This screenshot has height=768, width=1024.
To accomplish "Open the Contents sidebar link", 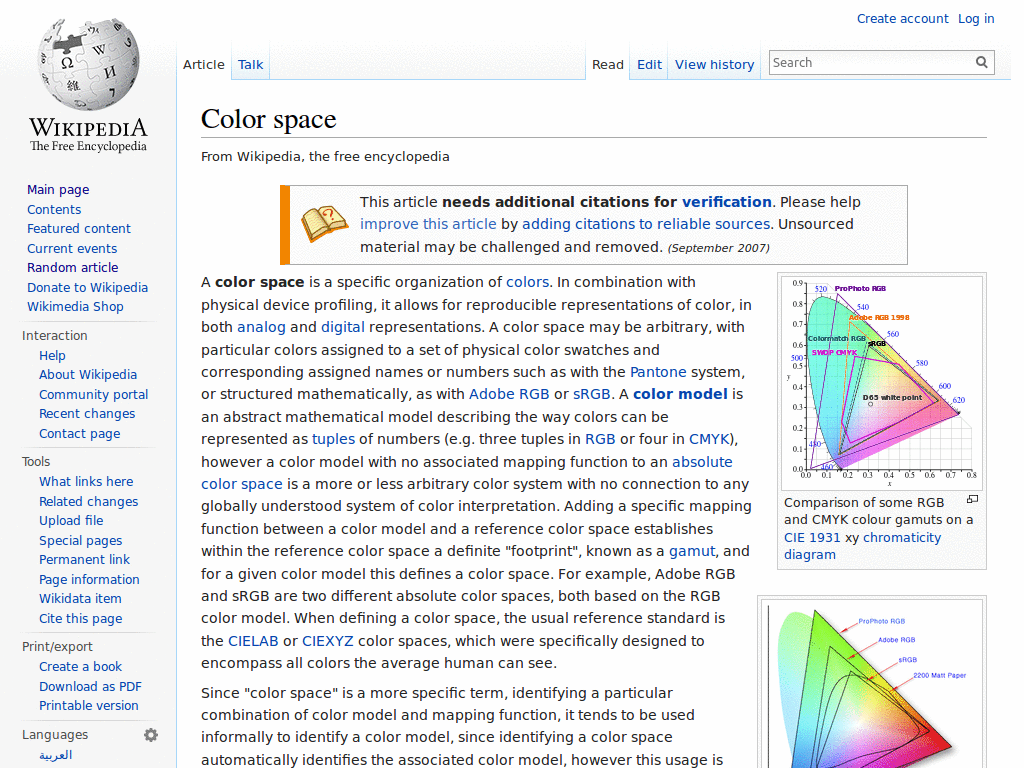I will pyautogui.click(x=54, y=209).
